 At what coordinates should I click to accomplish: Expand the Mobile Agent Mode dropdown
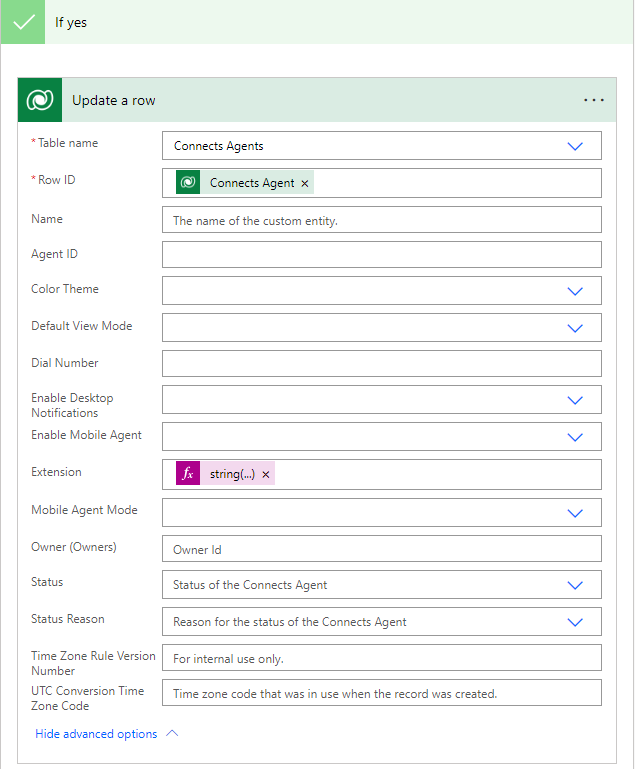pos(575,513)
